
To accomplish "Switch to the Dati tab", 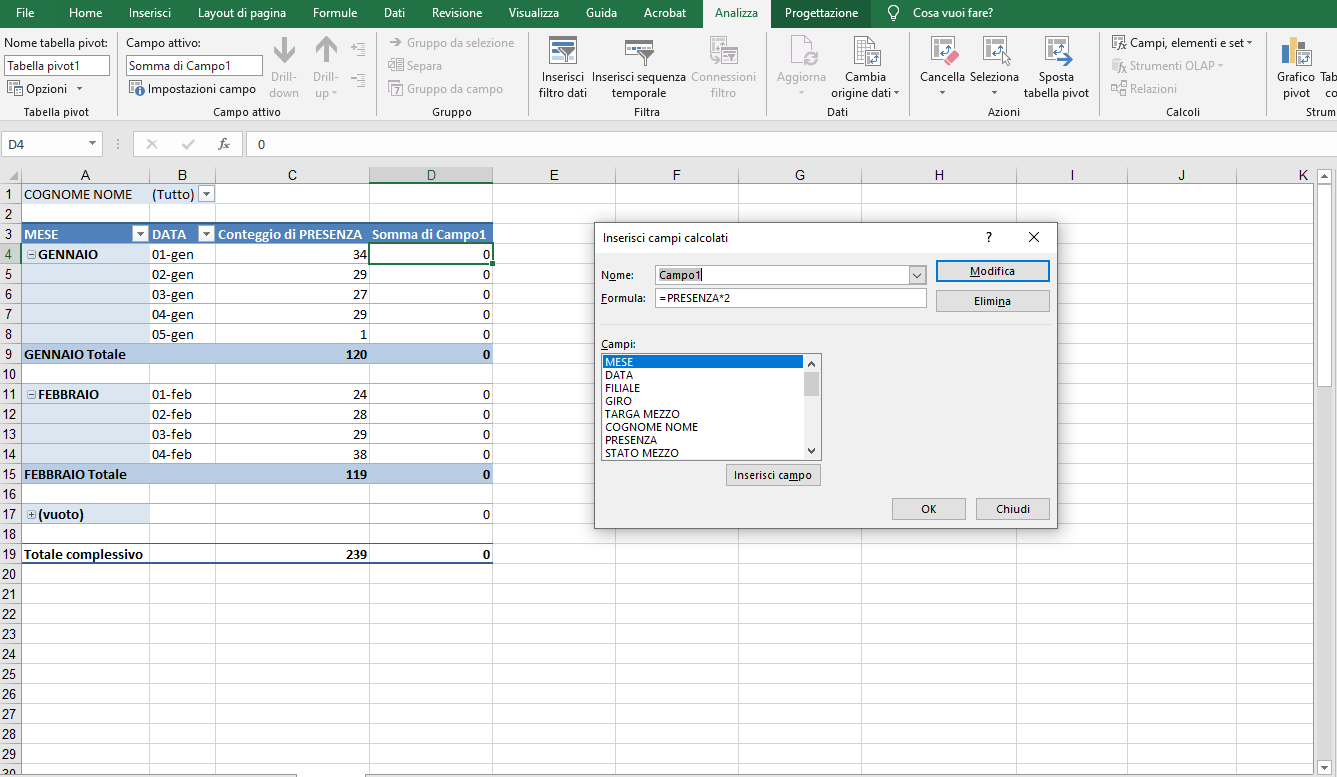I will point(395,13).
